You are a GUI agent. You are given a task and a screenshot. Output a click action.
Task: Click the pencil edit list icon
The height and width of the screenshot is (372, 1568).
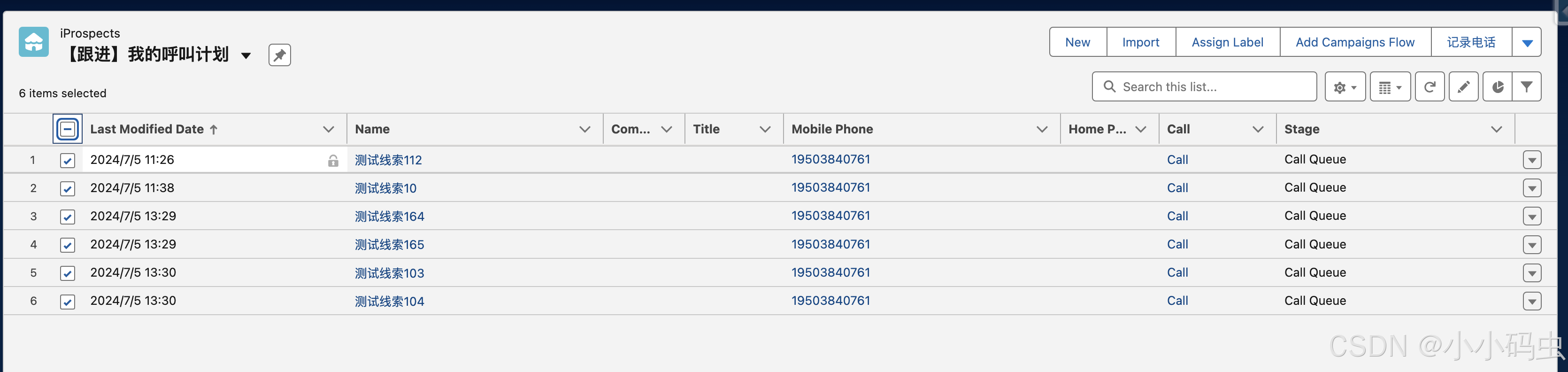[1463, 87]
